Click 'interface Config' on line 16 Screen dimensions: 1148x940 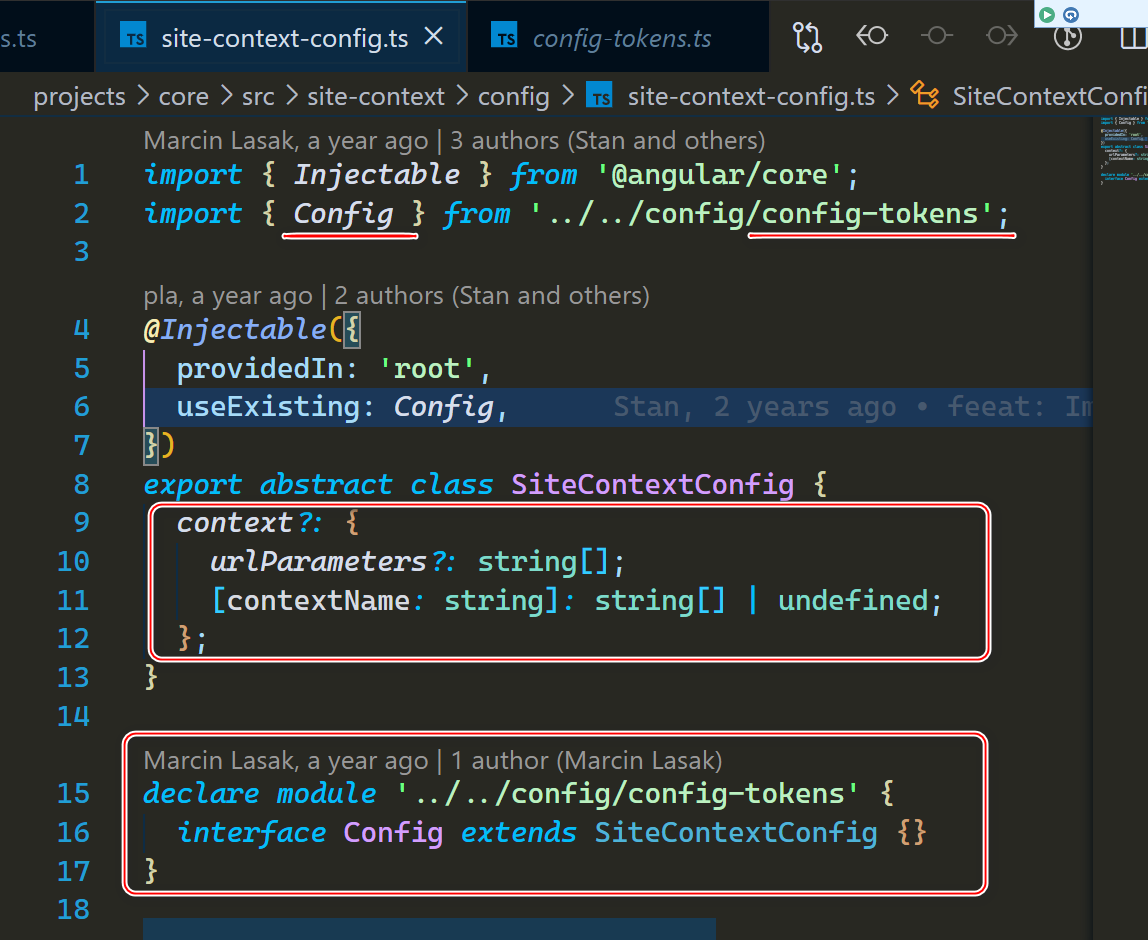(310, 832)
